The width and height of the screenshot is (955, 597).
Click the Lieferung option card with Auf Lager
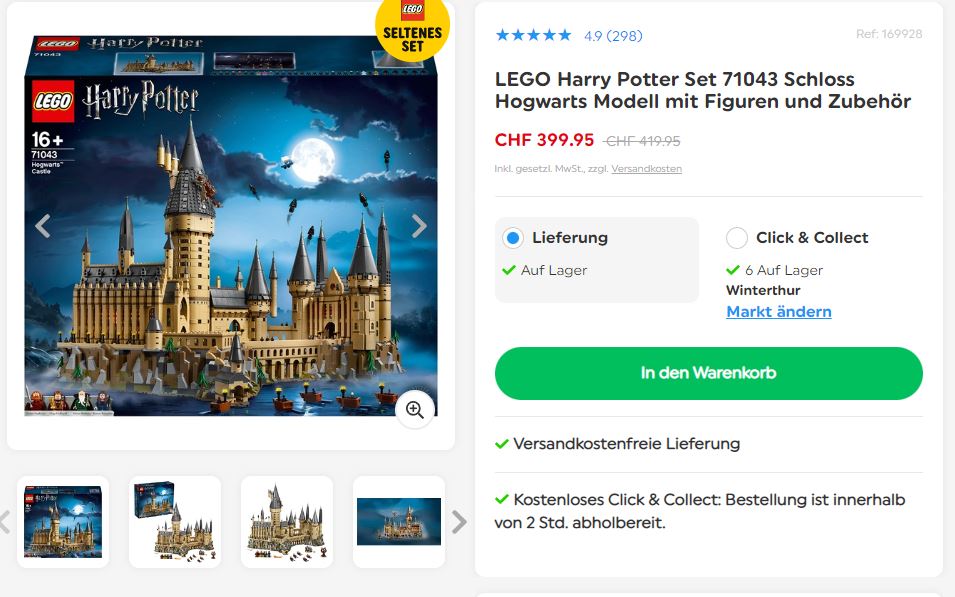point(596,260)
